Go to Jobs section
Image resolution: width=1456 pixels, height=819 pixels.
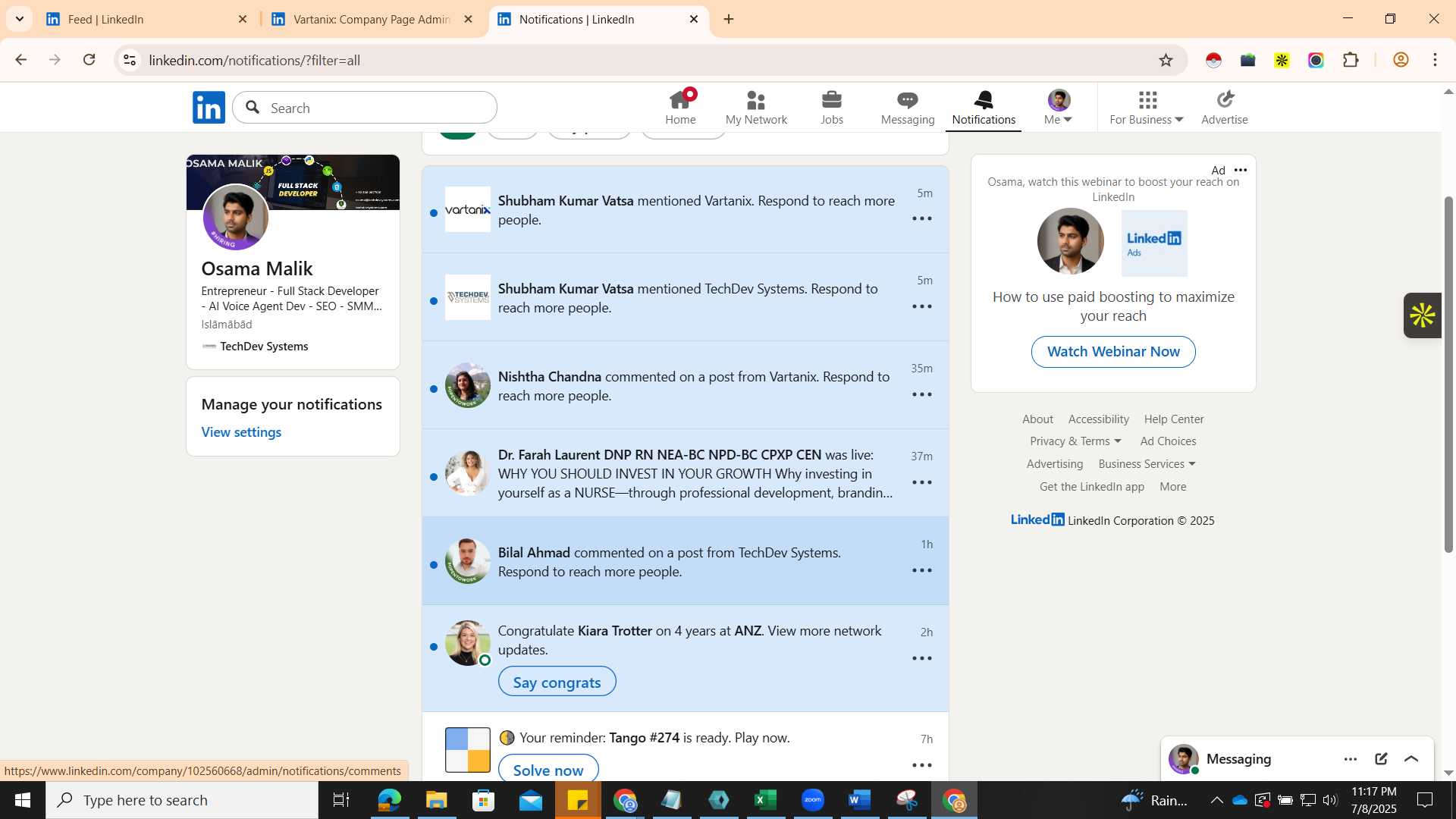point(832,107)
